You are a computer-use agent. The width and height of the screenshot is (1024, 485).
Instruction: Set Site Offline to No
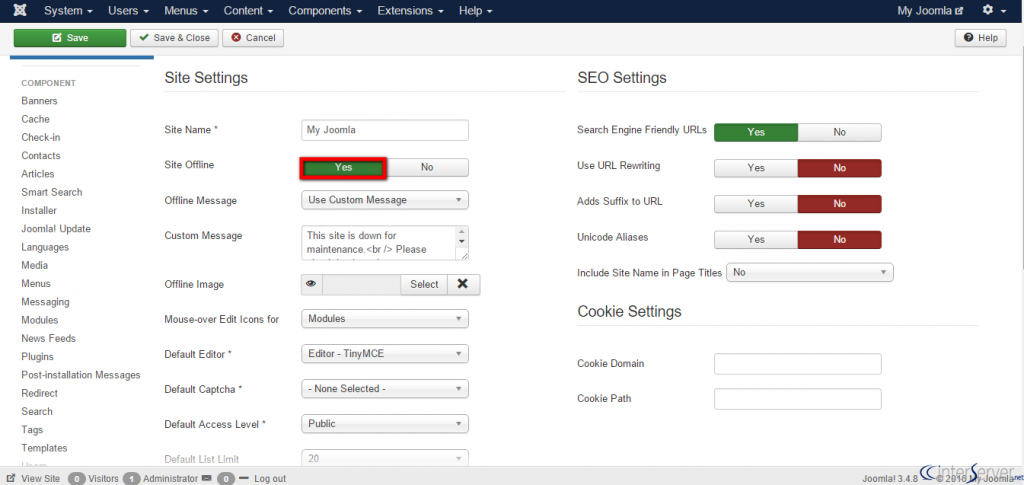tap(427, 167)
